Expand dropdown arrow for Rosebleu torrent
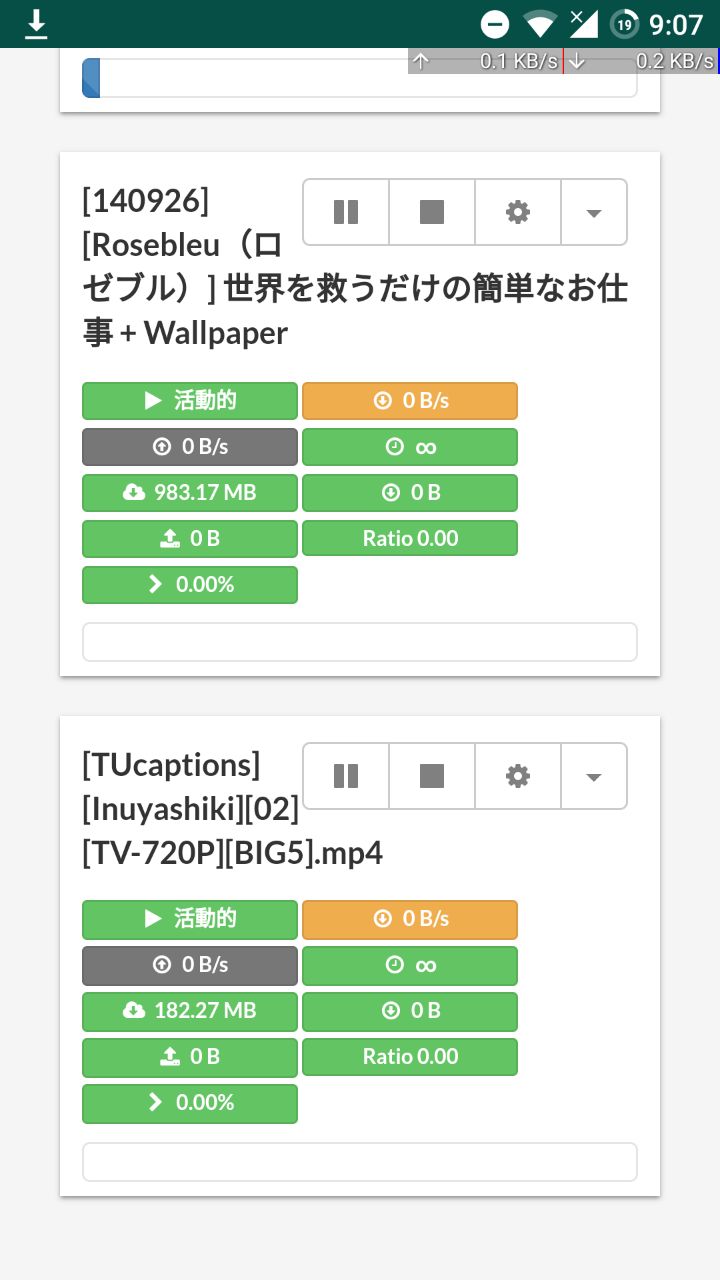This screenshot has height=1280, width=720. pos(594,212)
